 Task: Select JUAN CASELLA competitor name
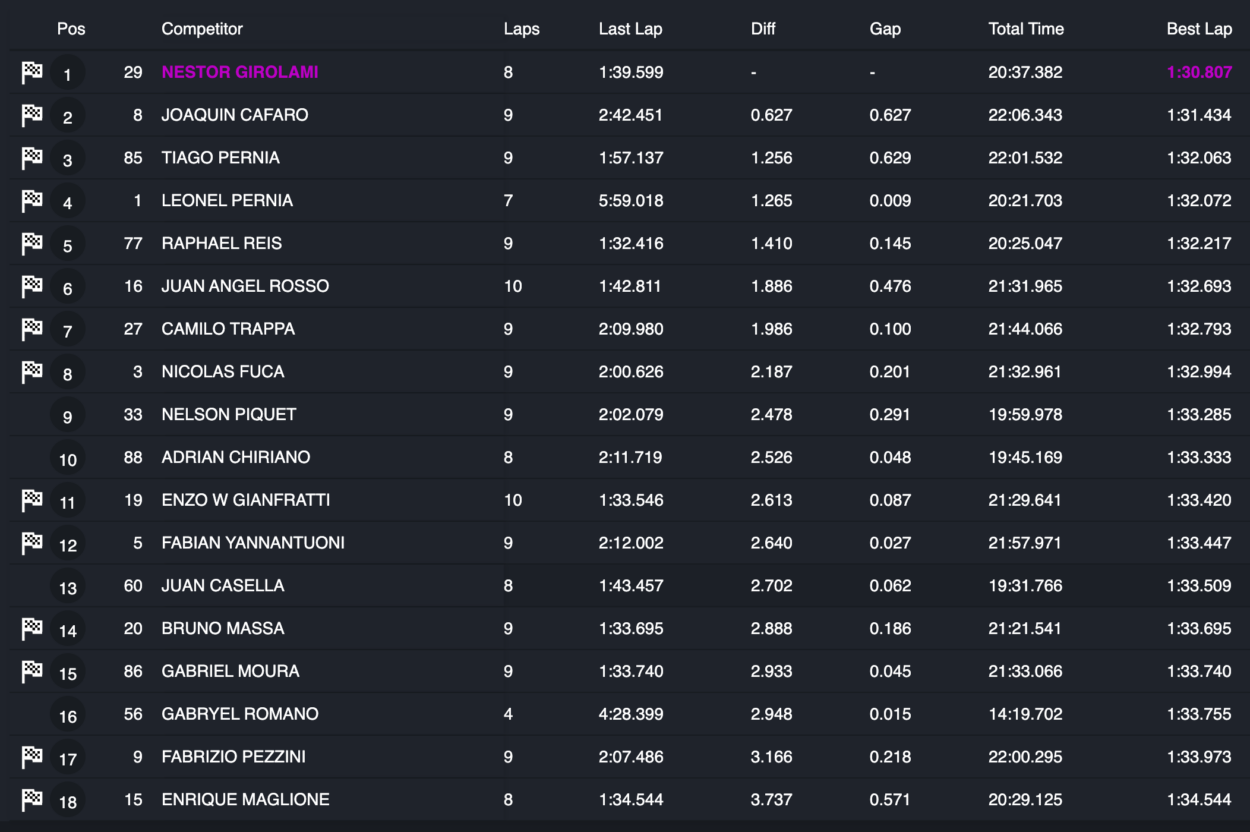(x=223, y=585)
